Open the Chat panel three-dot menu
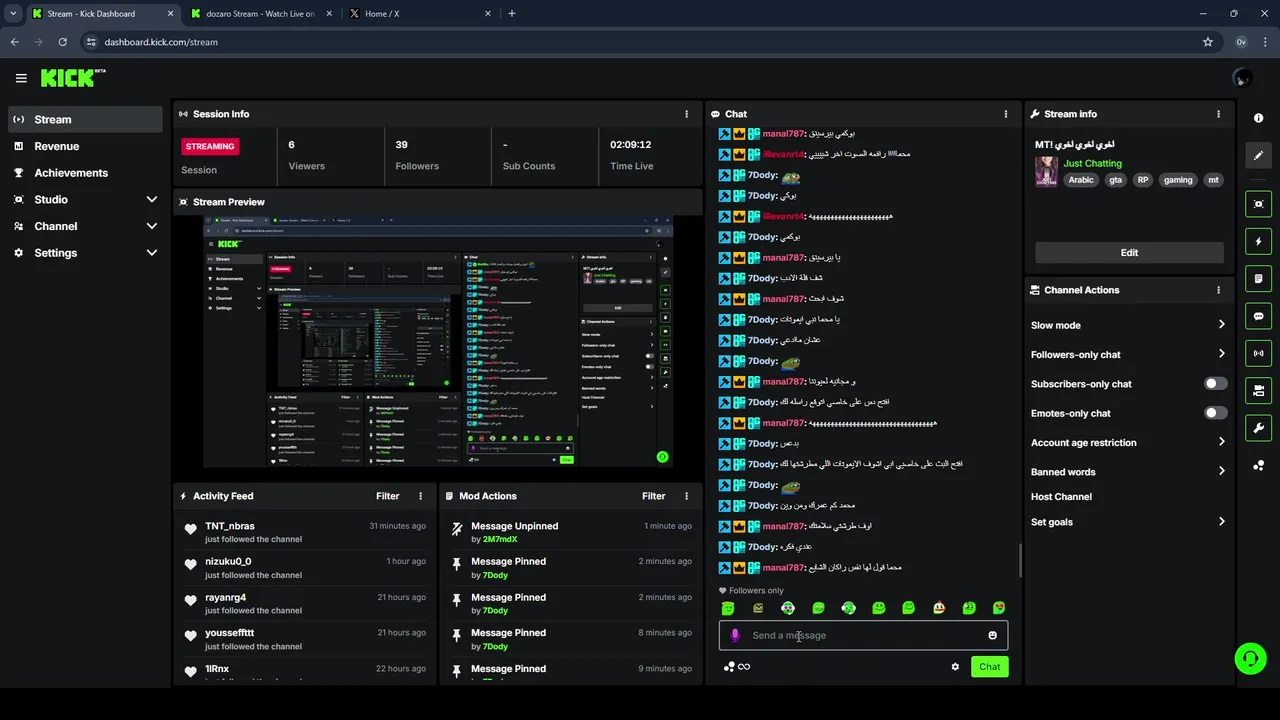The width and height of the screenshot is (1280, 720). coord(1006,114)
